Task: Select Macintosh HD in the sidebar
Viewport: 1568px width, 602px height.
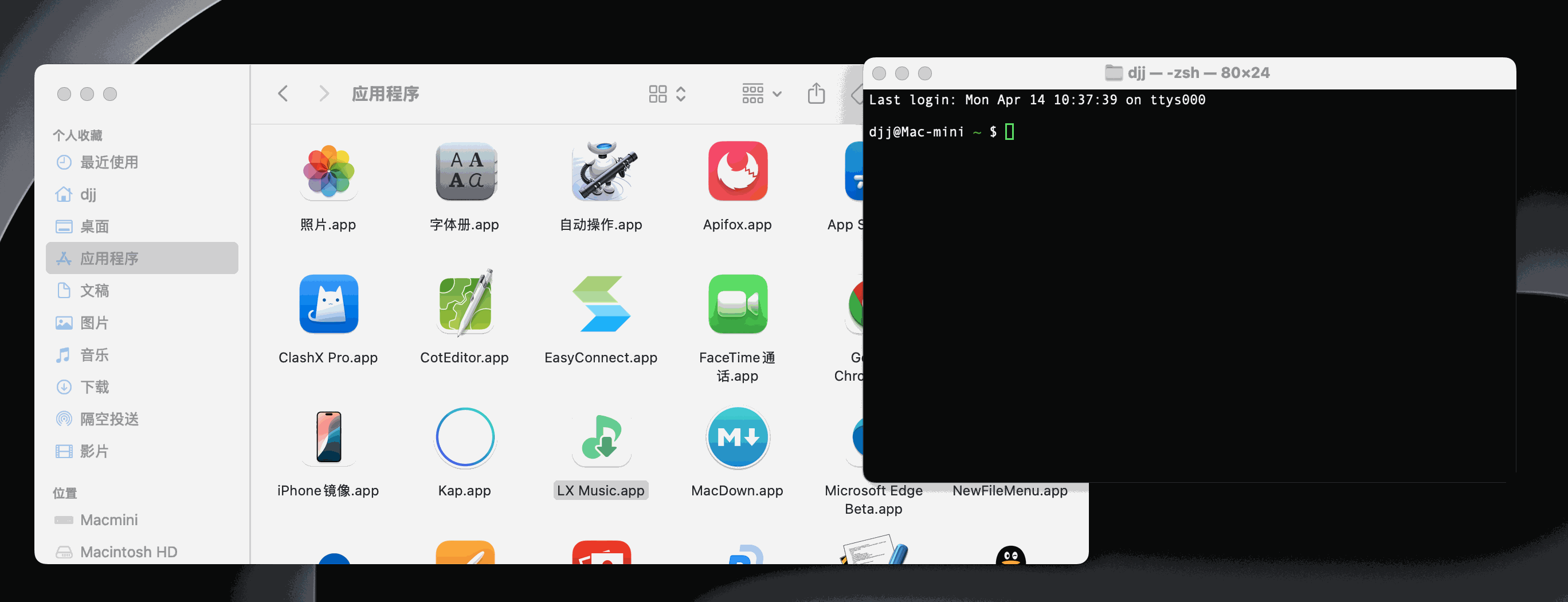Action: [x=142, y=552]
